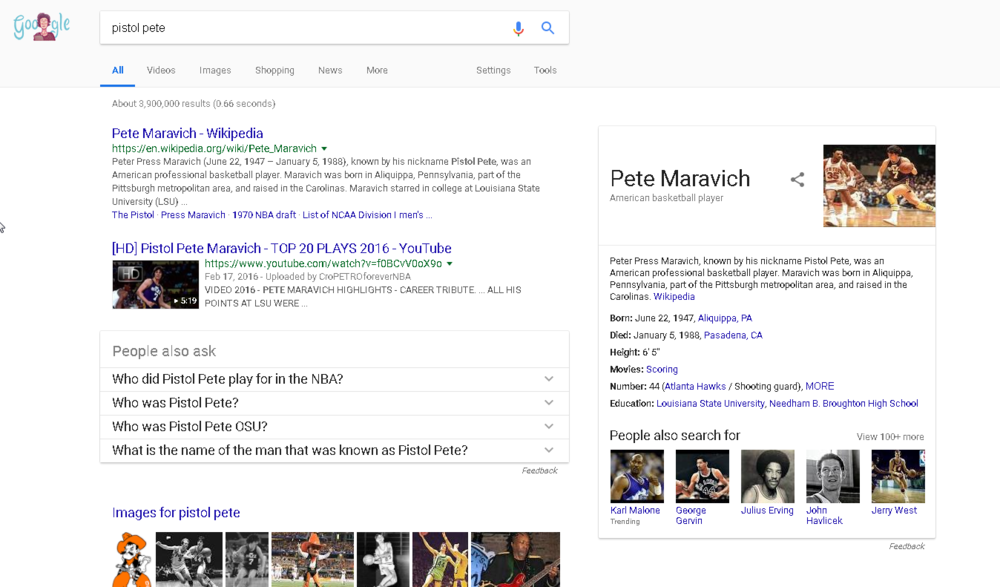Click into the search box containing "pistol pete"
The width and height of the screenshot is (1000, 587).
300,28
